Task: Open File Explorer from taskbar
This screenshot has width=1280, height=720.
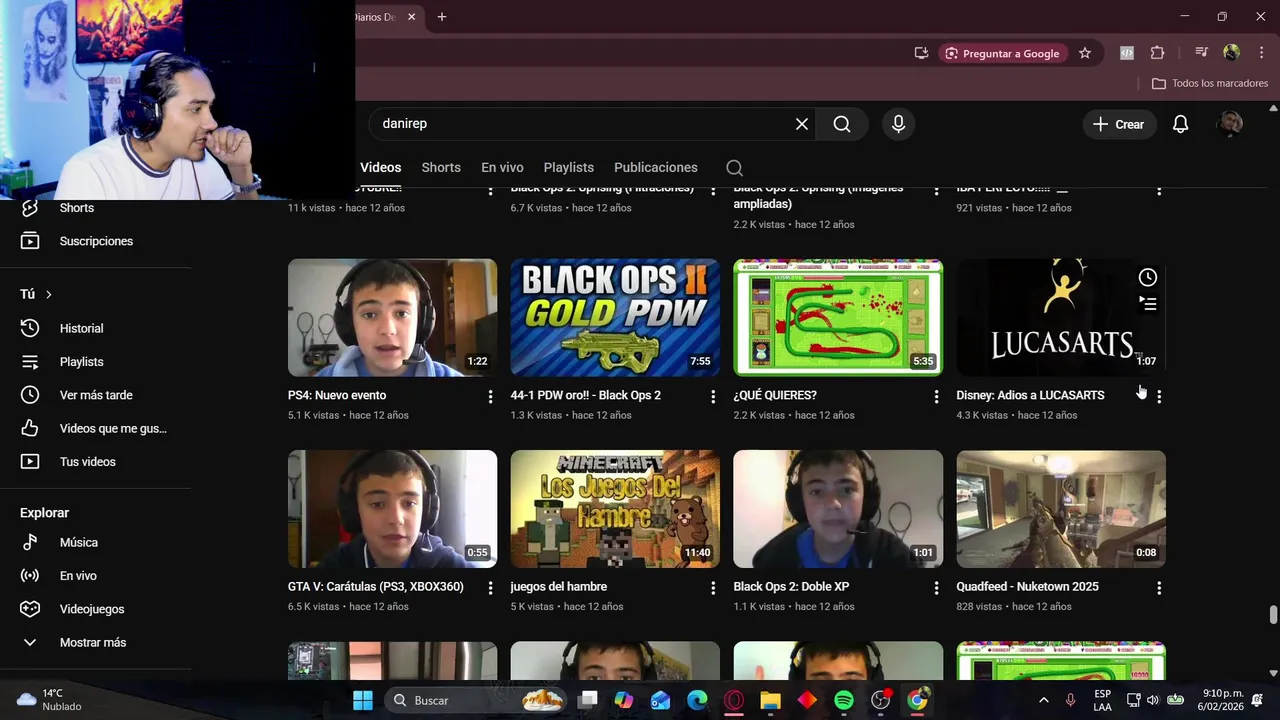Action: tap(770, 701)
